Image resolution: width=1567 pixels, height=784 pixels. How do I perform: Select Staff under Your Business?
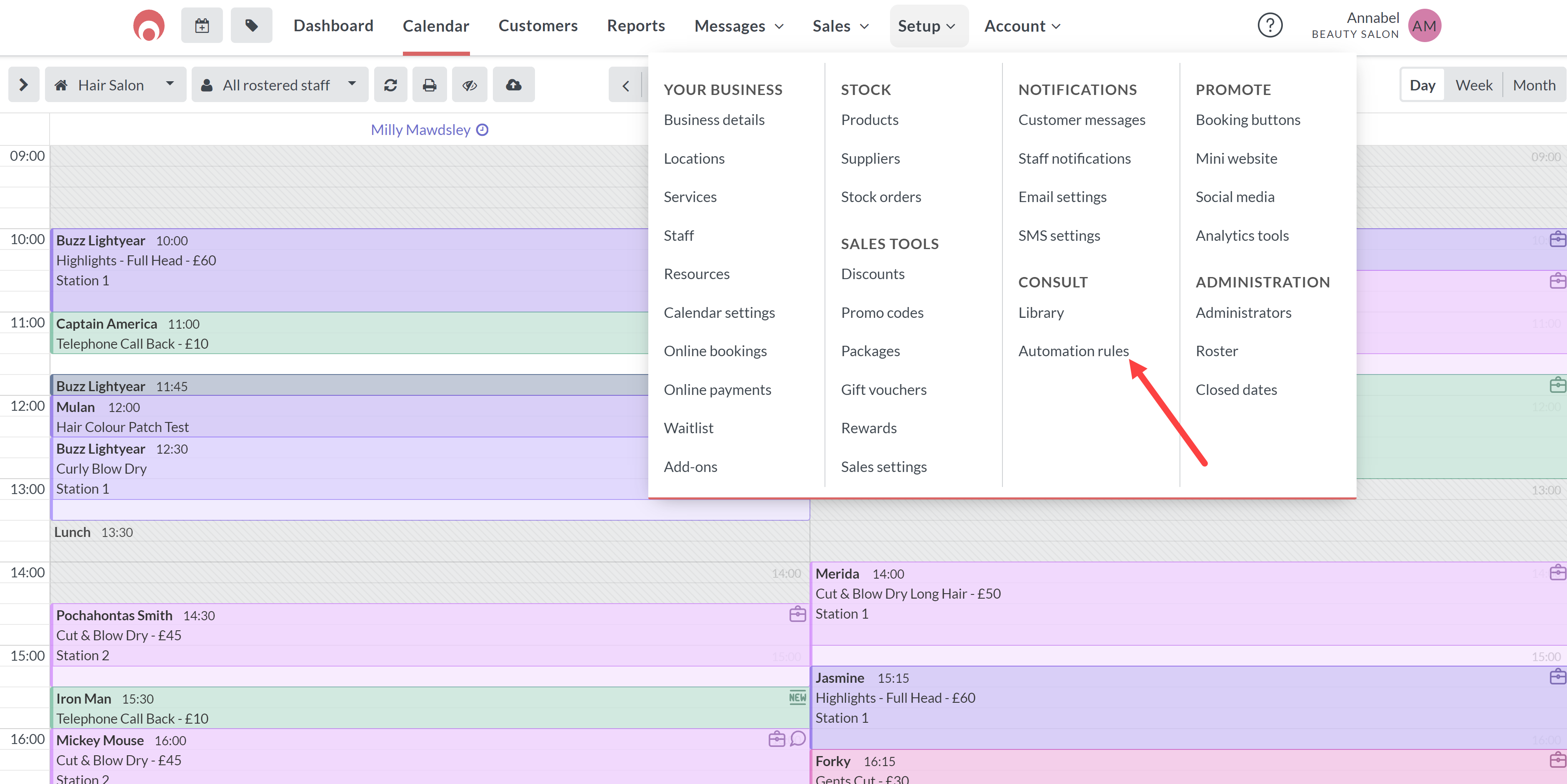678,235
